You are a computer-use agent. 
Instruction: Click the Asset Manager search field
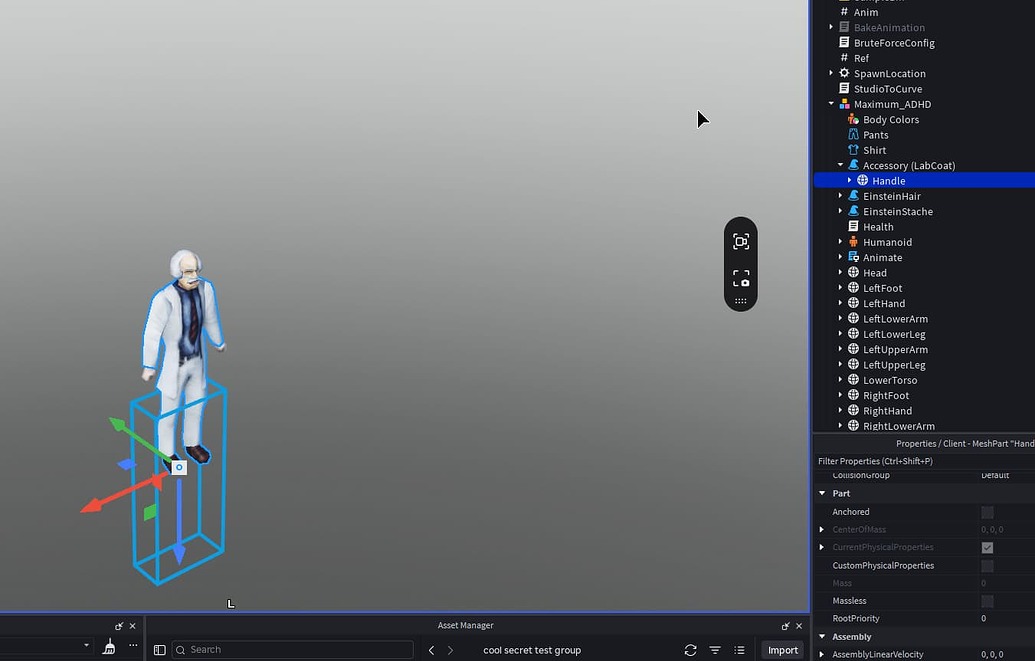(292, 650)
